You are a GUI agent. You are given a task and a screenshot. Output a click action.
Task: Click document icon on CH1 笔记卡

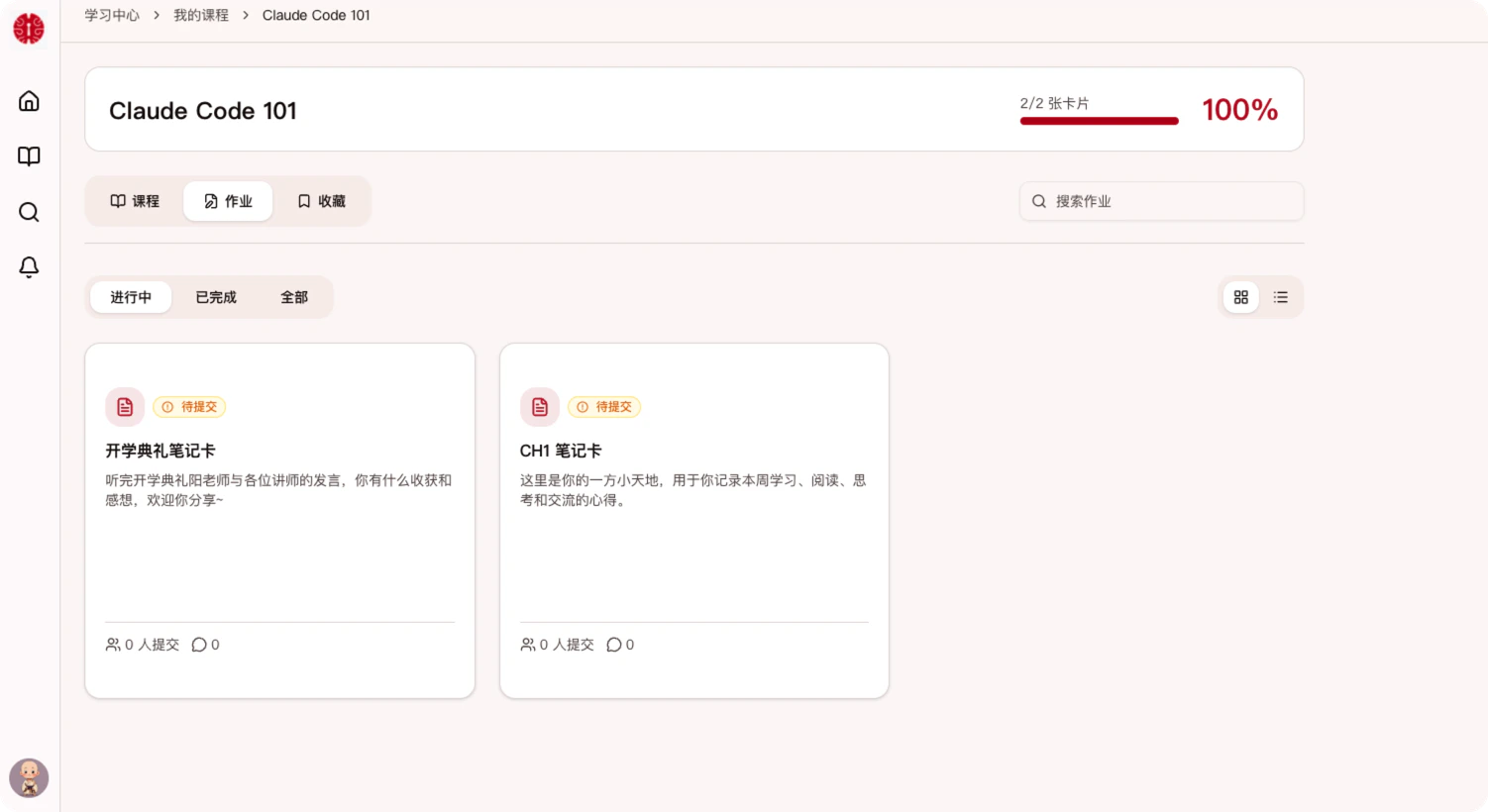pos(540,407)
